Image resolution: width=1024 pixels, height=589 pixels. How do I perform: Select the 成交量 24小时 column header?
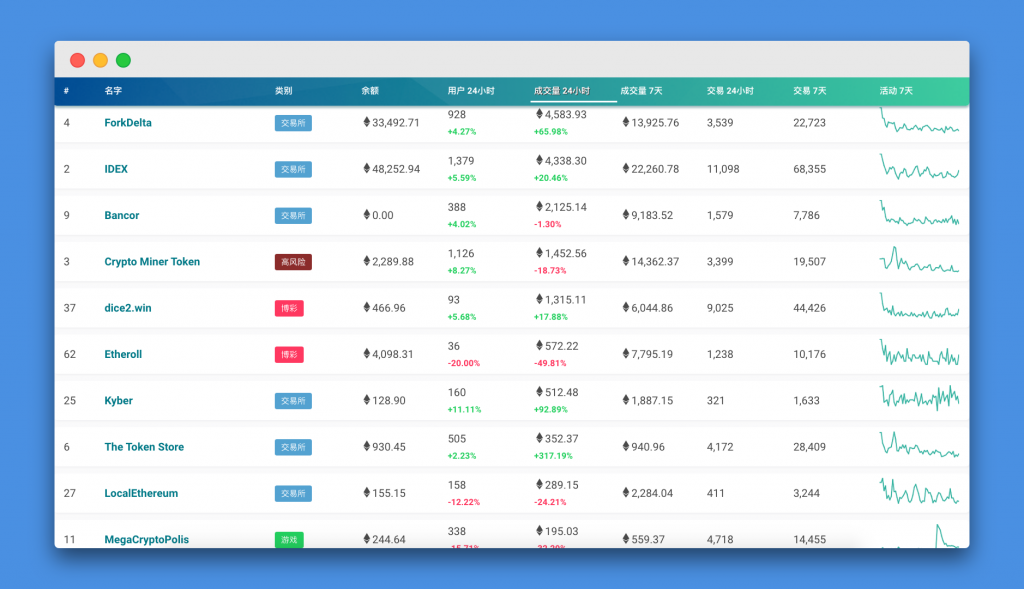[x=561, y=91]
